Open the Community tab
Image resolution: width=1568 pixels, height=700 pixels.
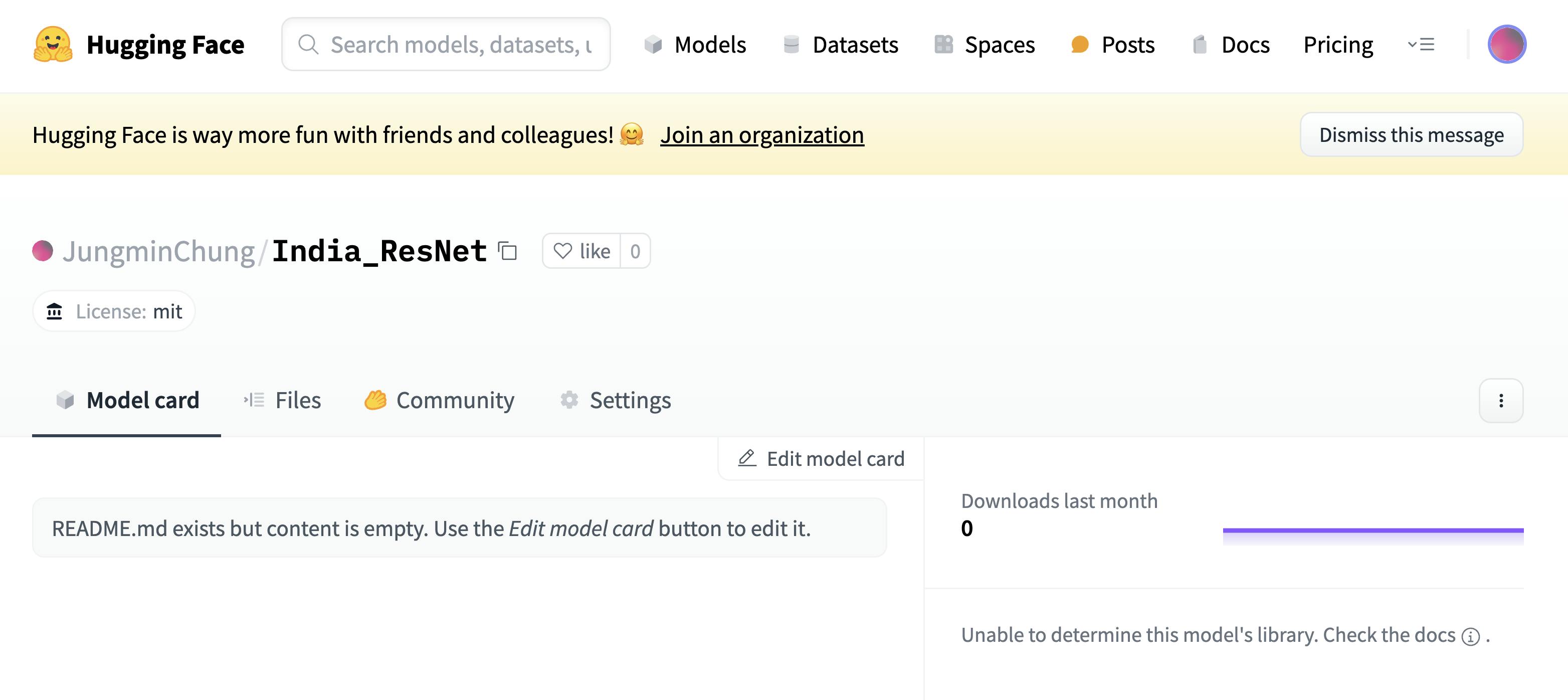[439, 400]
